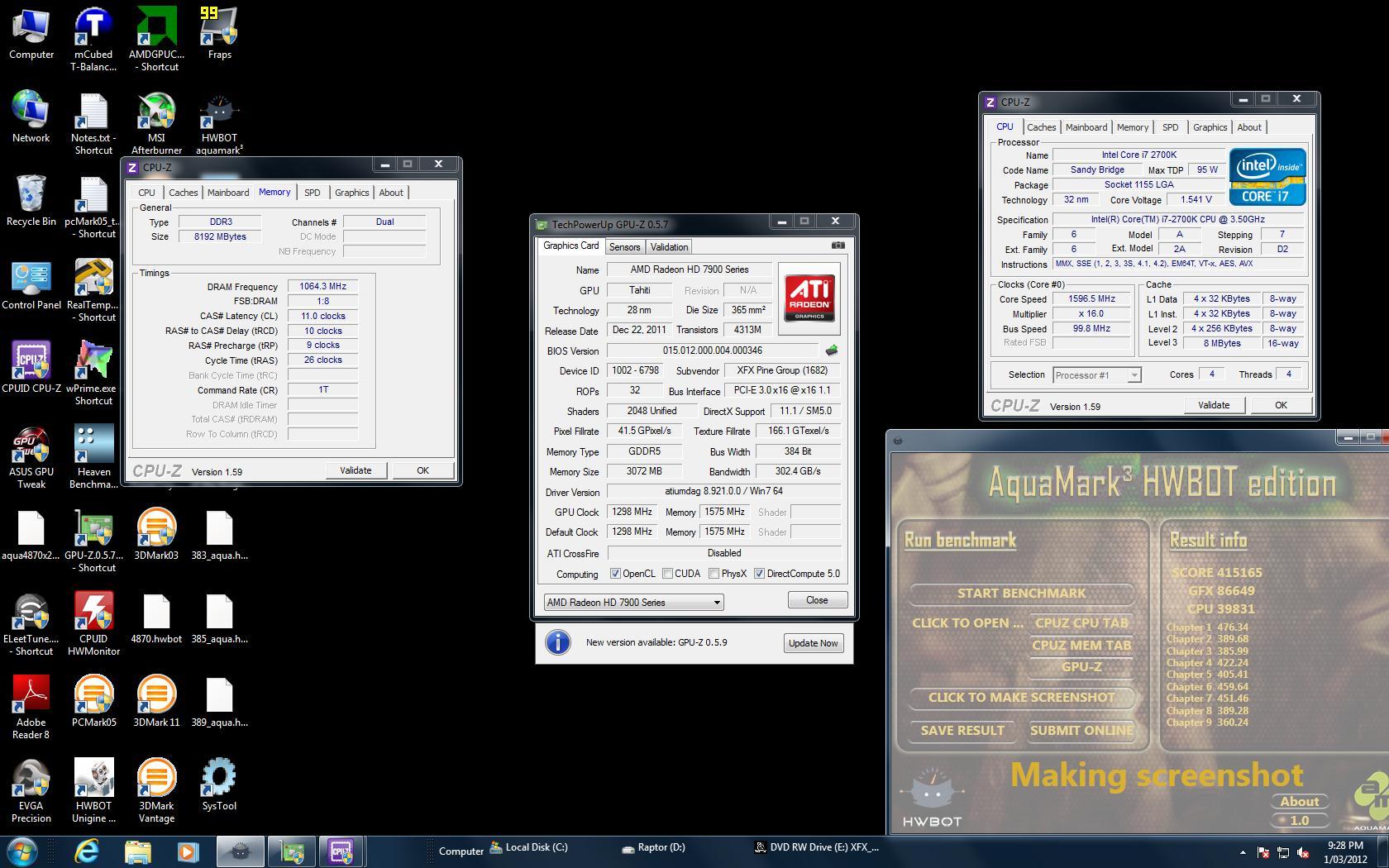
Task: Open Control Panel desktop icon
Action: point(31,284)
